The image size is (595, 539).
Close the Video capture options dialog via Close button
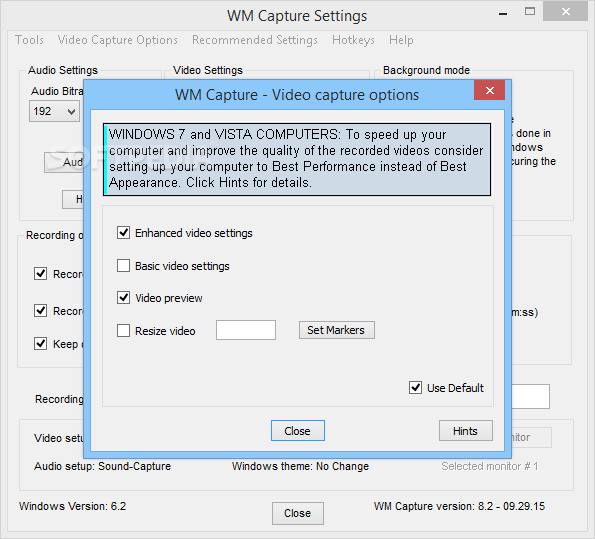click(x=298, y=430)
